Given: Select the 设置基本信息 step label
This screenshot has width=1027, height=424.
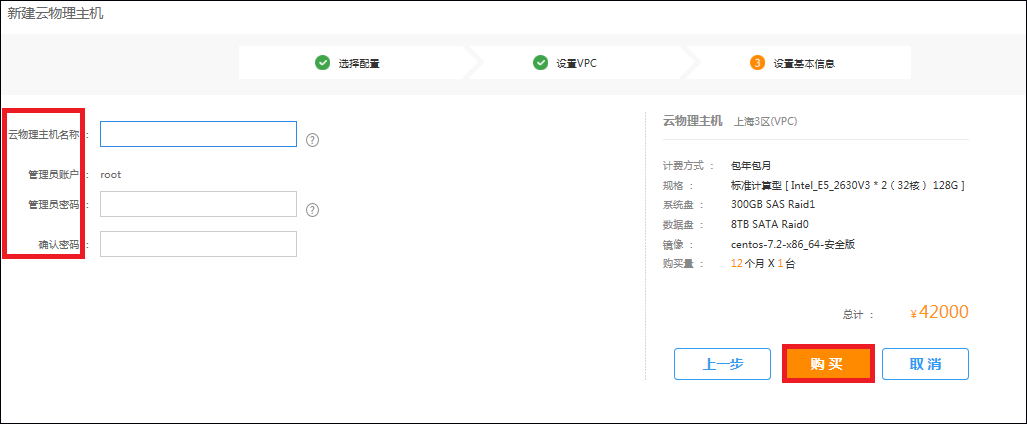Looking at the screenshot, I should [803, 63].
